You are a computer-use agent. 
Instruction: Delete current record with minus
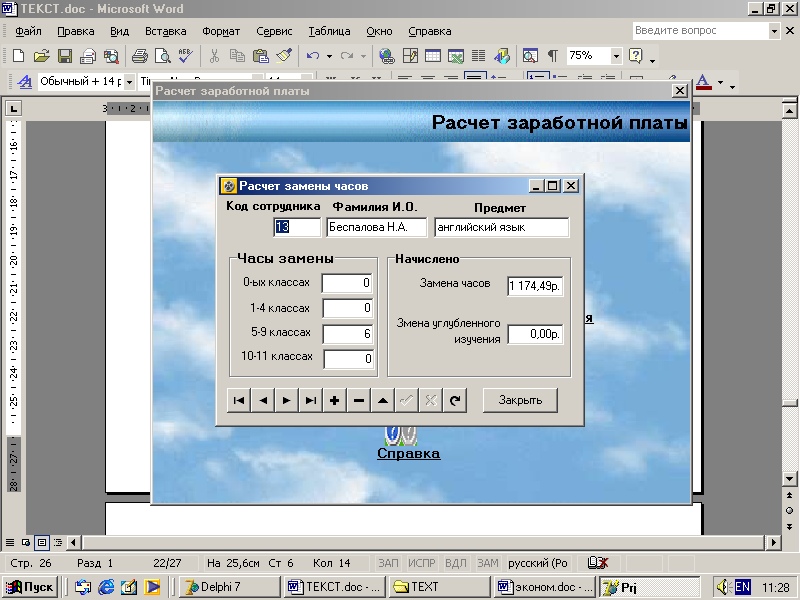coord(359,400)
